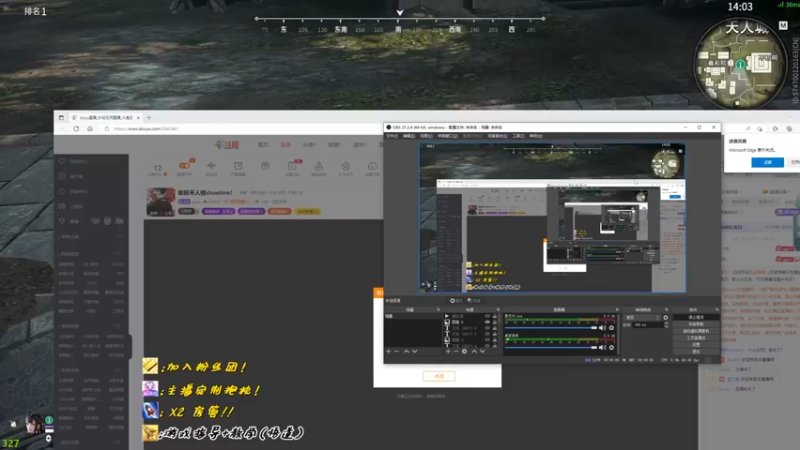This screenshot has height=450, width=800.
Task: Add a new scene in OBS Scenes dock
Action: click(x=388, y=352)
